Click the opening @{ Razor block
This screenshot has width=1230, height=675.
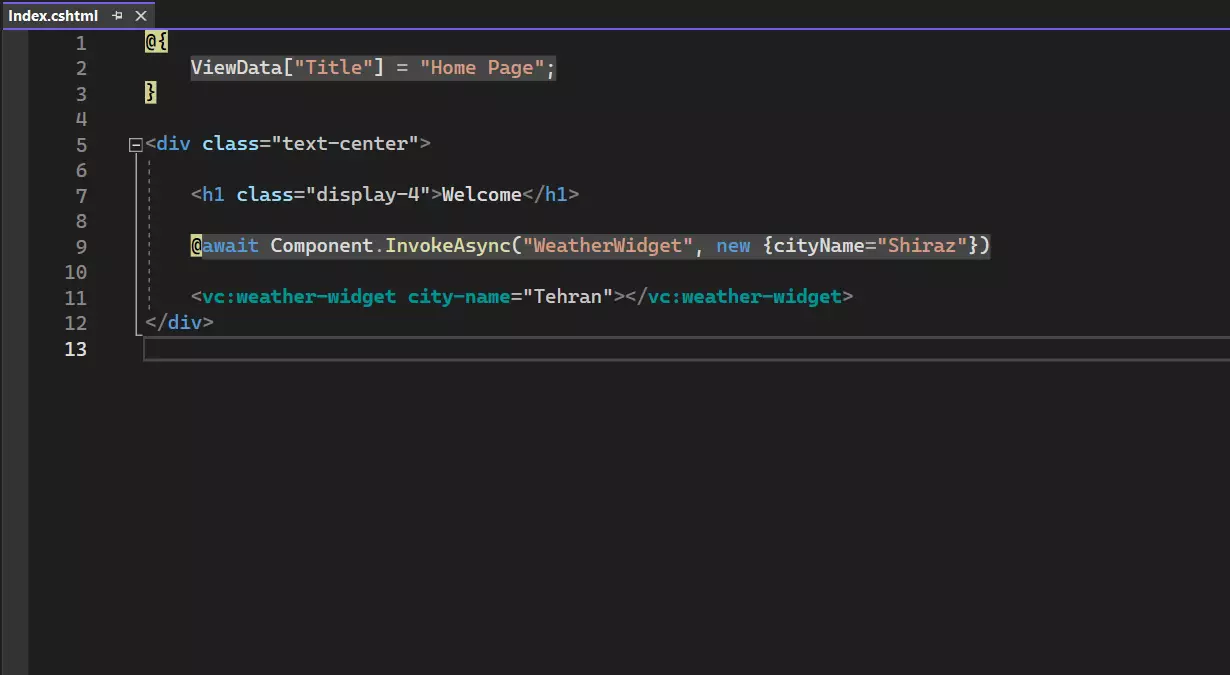[x=156, y=43]
